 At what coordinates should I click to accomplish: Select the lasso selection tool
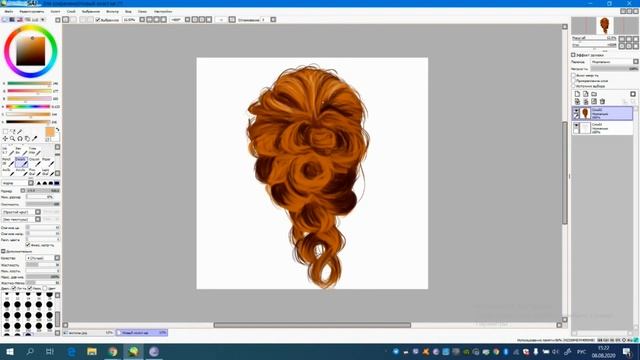pos(13,131)
